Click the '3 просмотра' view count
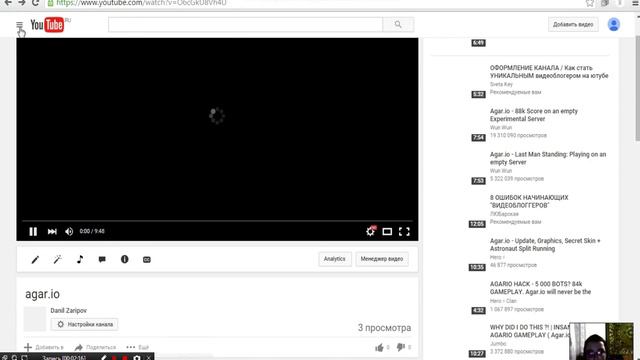Image resolution: width=640 pixels, height=360 pixels. pyautogui.click(x=384, y=328)
